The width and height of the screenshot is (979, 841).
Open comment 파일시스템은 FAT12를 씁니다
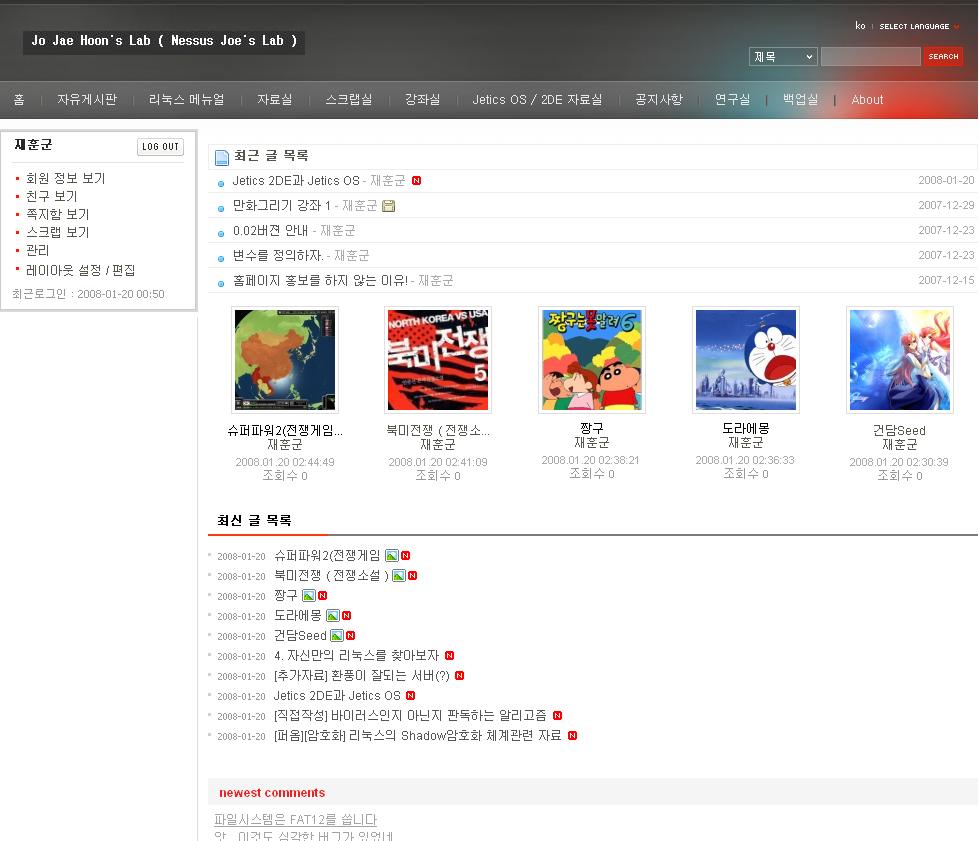[295, 819]
